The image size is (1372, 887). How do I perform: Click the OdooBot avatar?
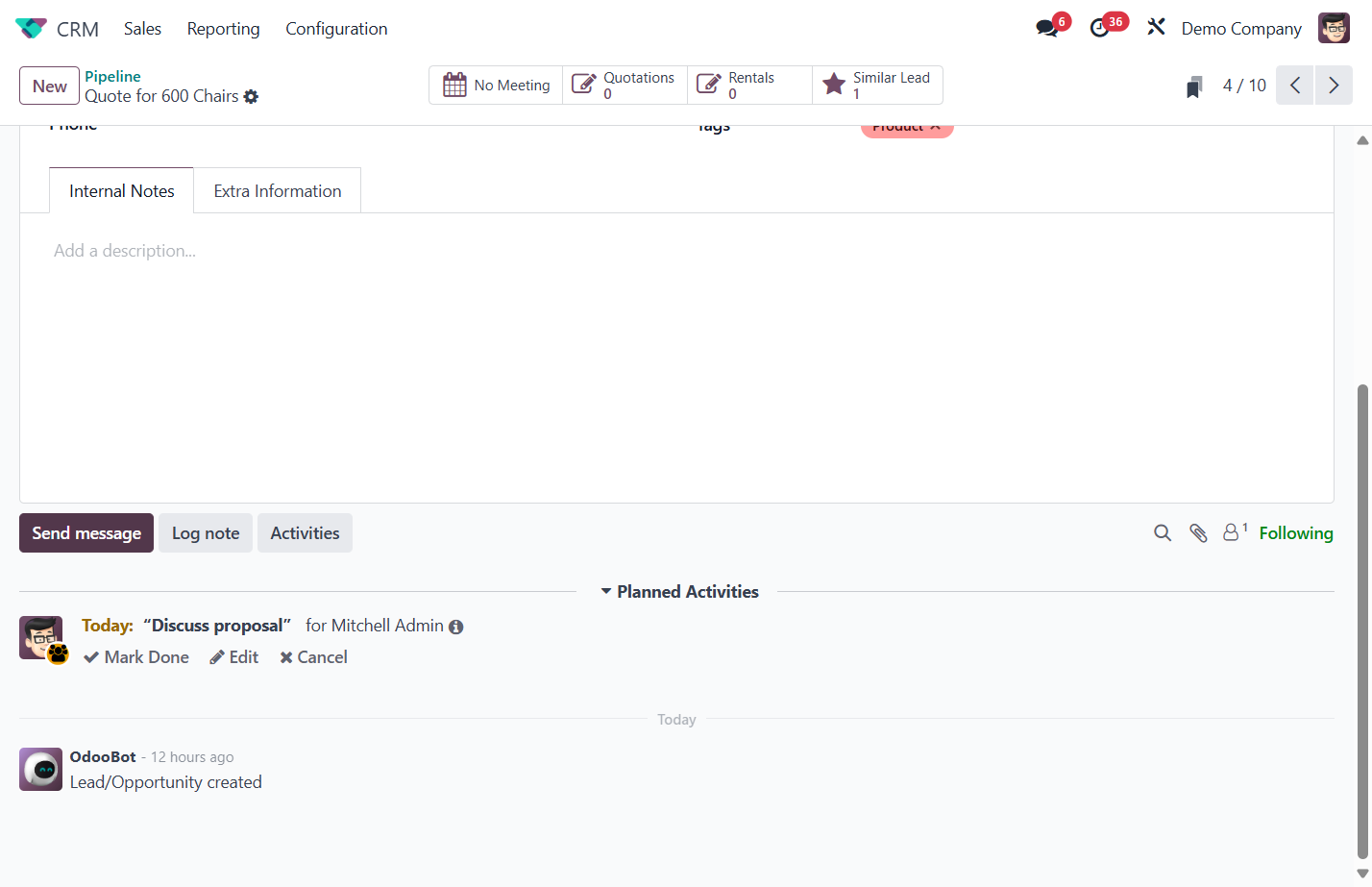point(40,769)
